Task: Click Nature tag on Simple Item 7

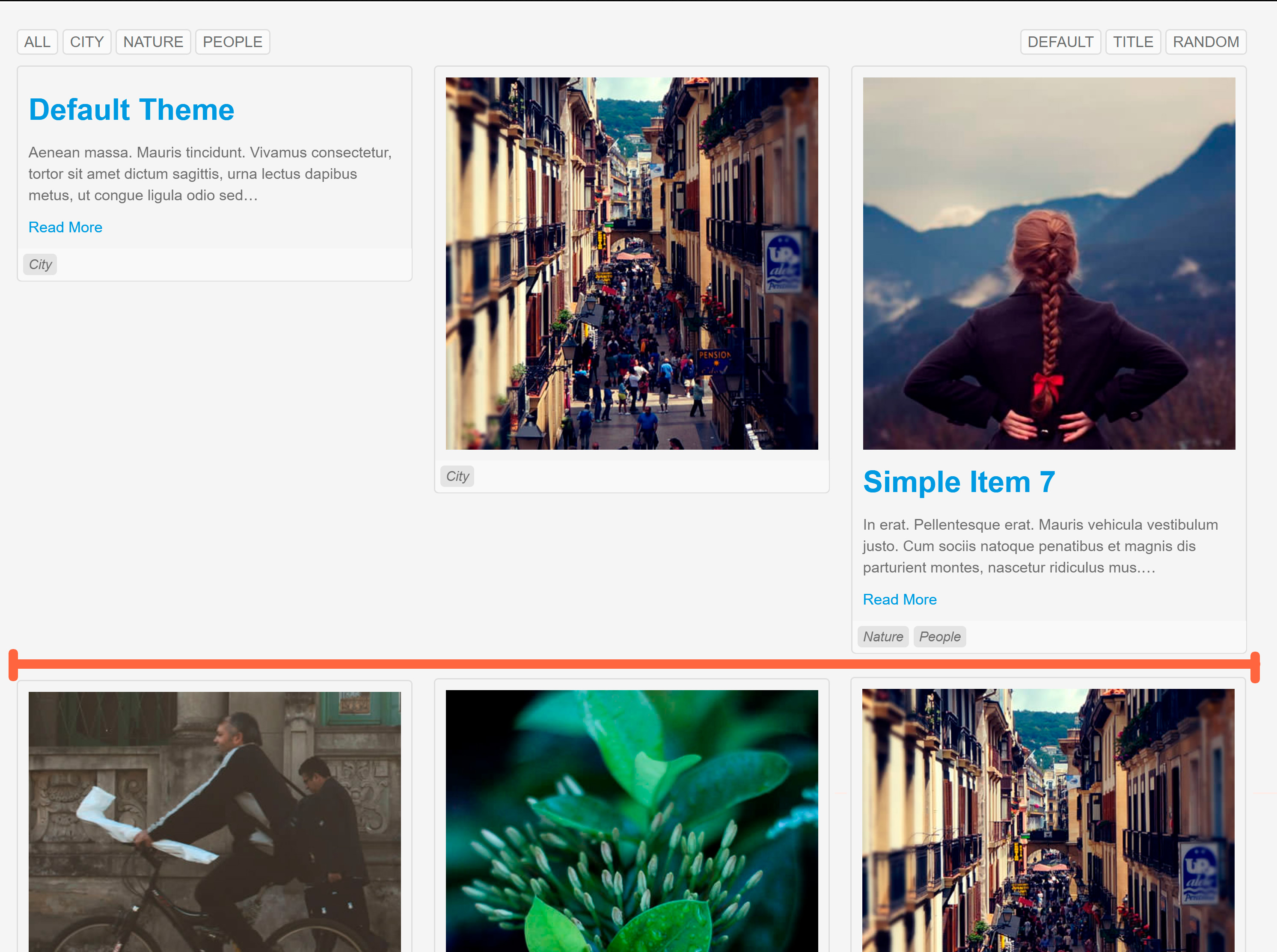Action: point(883,637)
